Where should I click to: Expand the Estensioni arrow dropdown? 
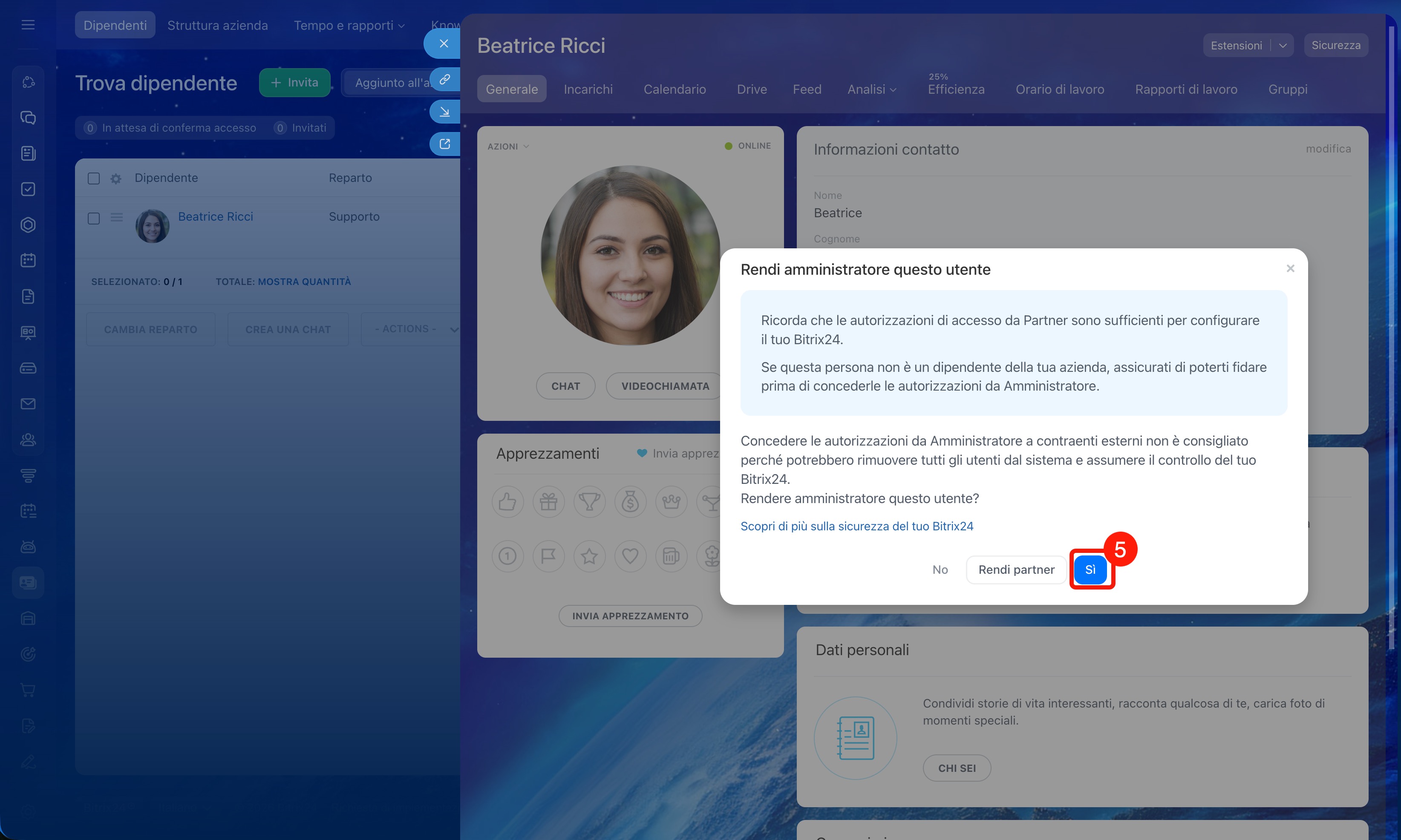(1282, 45)
